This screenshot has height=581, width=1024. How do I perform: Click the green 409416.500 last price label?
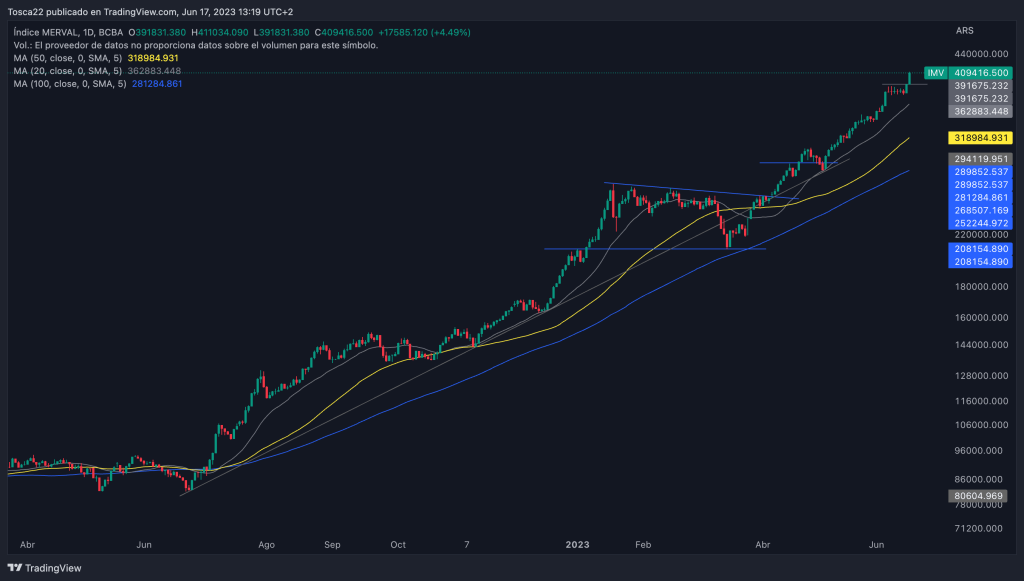point(979,73)
